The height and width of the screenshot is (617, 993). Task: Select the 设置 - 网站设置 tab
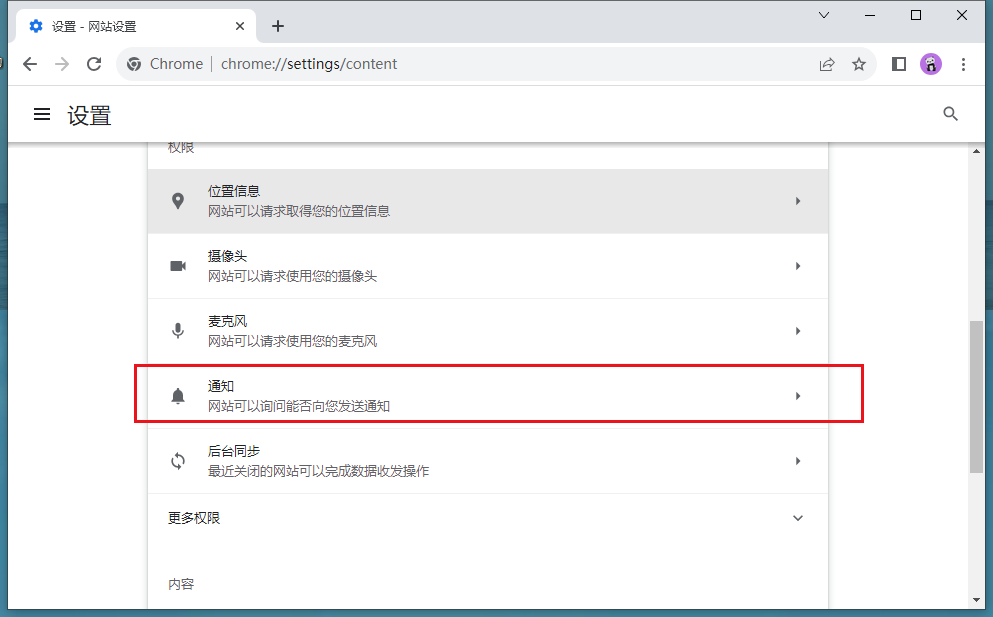137,26
